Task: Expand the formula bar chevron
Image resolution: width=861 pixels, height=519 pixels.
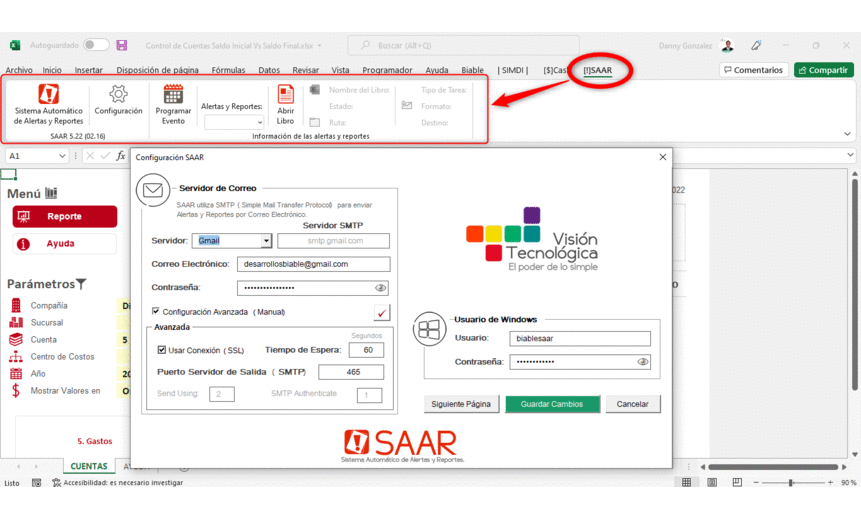Action: (x=850, y=155)
